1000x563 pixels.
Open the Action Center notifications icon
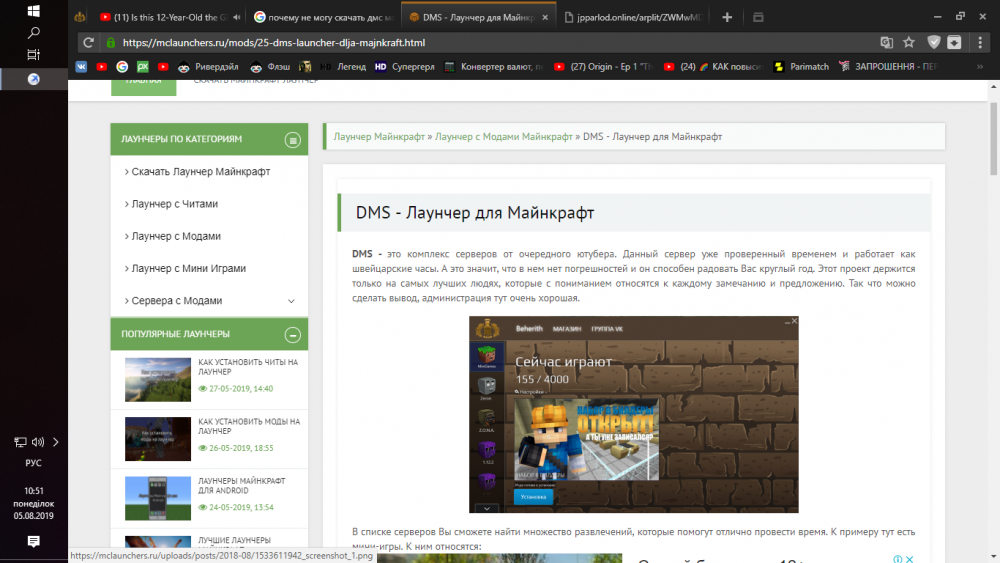34,541
